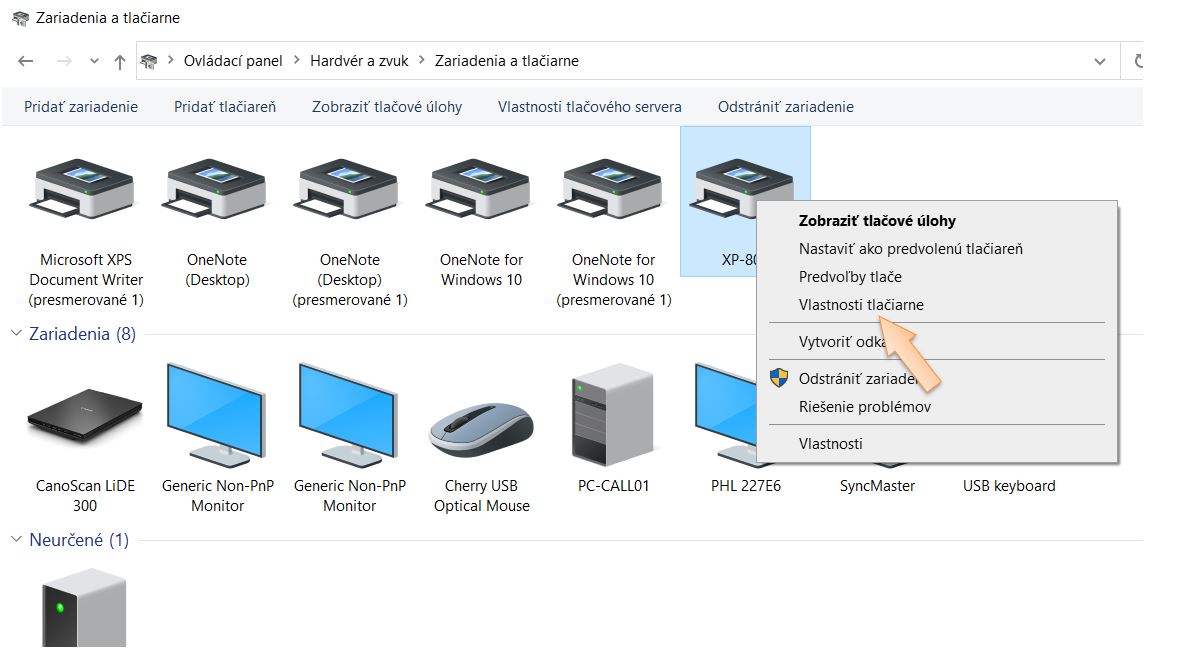Go back using the back arrow
The width and height of the screenshot is (1180, 669).
click(26, 61)
